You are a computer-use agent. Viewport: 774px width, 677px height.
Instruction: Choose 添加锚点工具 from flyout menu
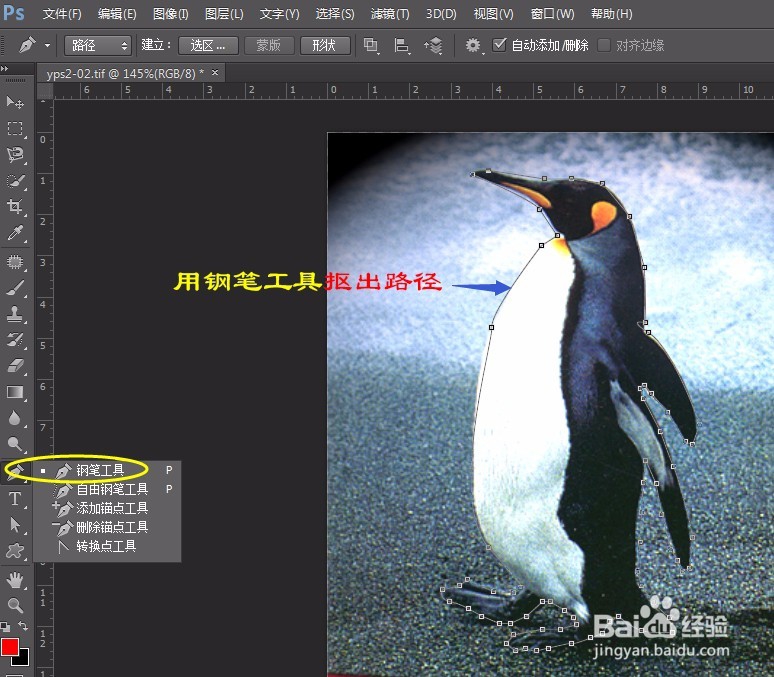[106, 508]
